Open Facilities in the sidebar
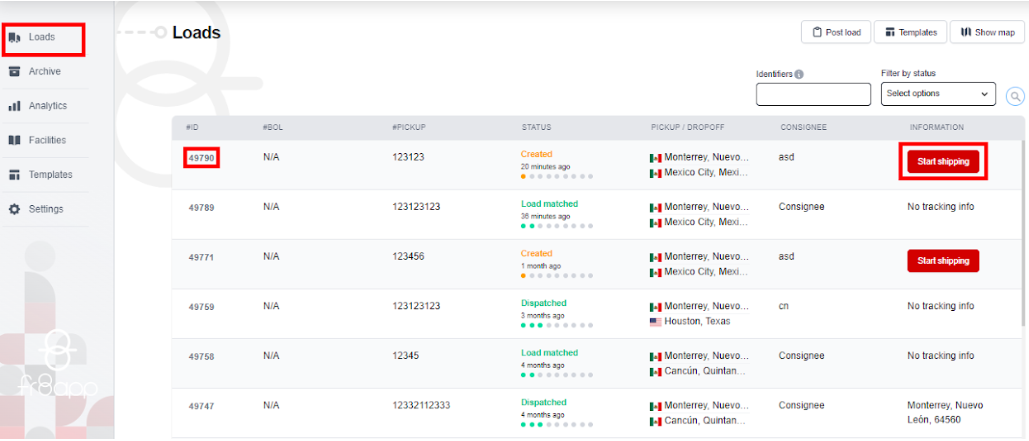The image size is (1029, 441). (47, 140)
